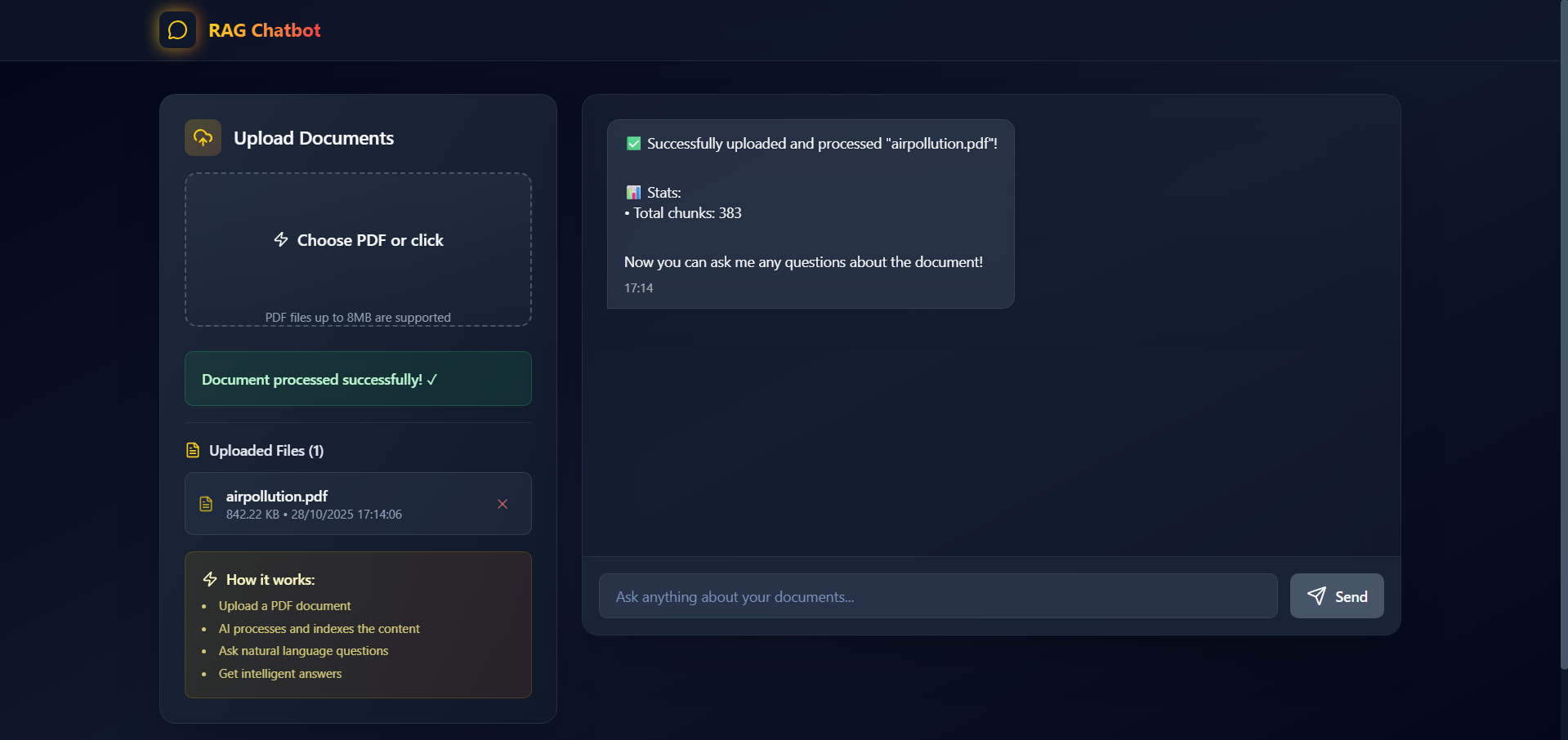Viewport: 1568px width, 740px height.
Task: Select the Document processed successfully banner
Action: 358,378
